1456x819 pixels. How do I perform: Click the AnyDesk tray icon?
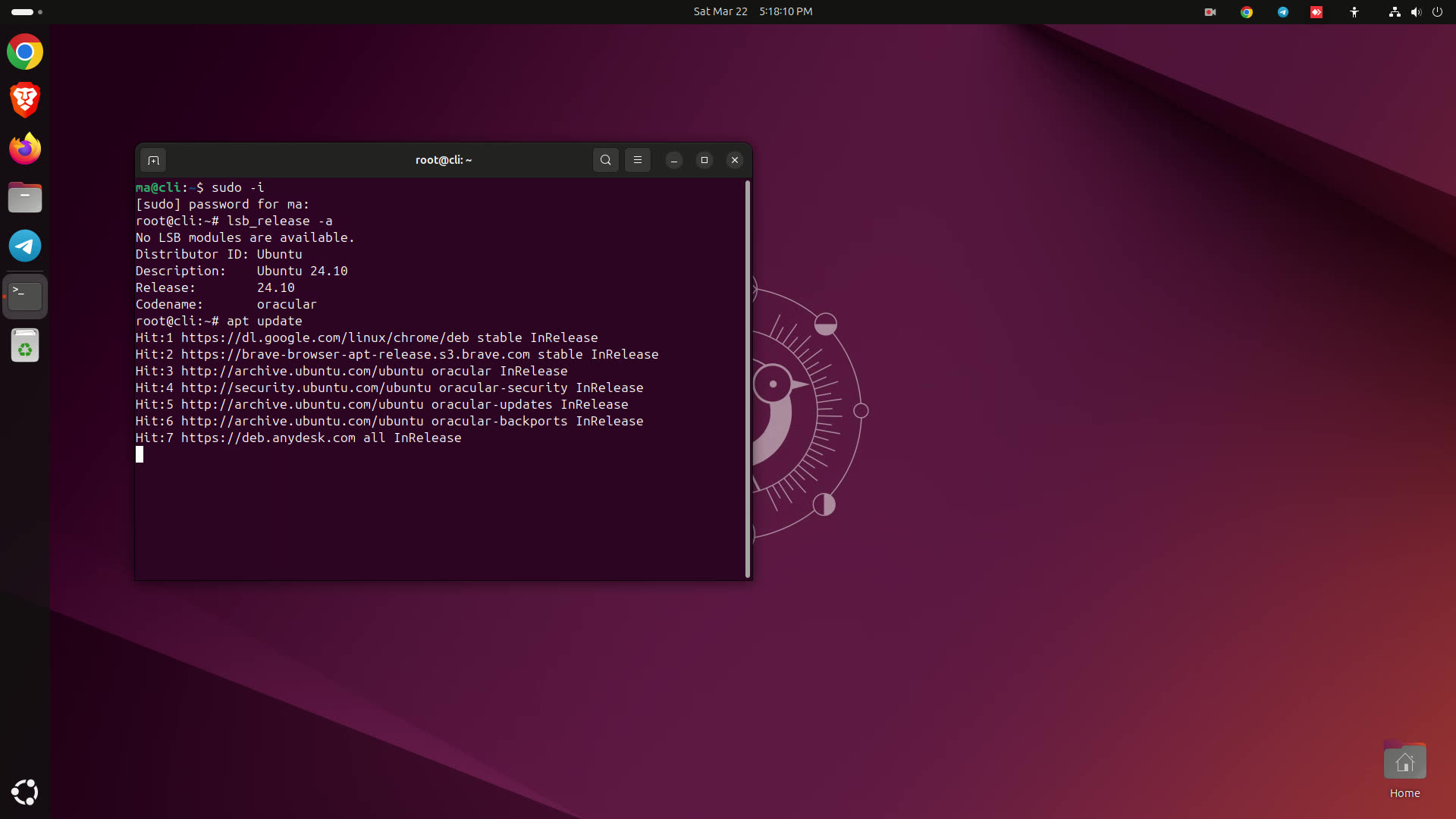coord(1316,11)
